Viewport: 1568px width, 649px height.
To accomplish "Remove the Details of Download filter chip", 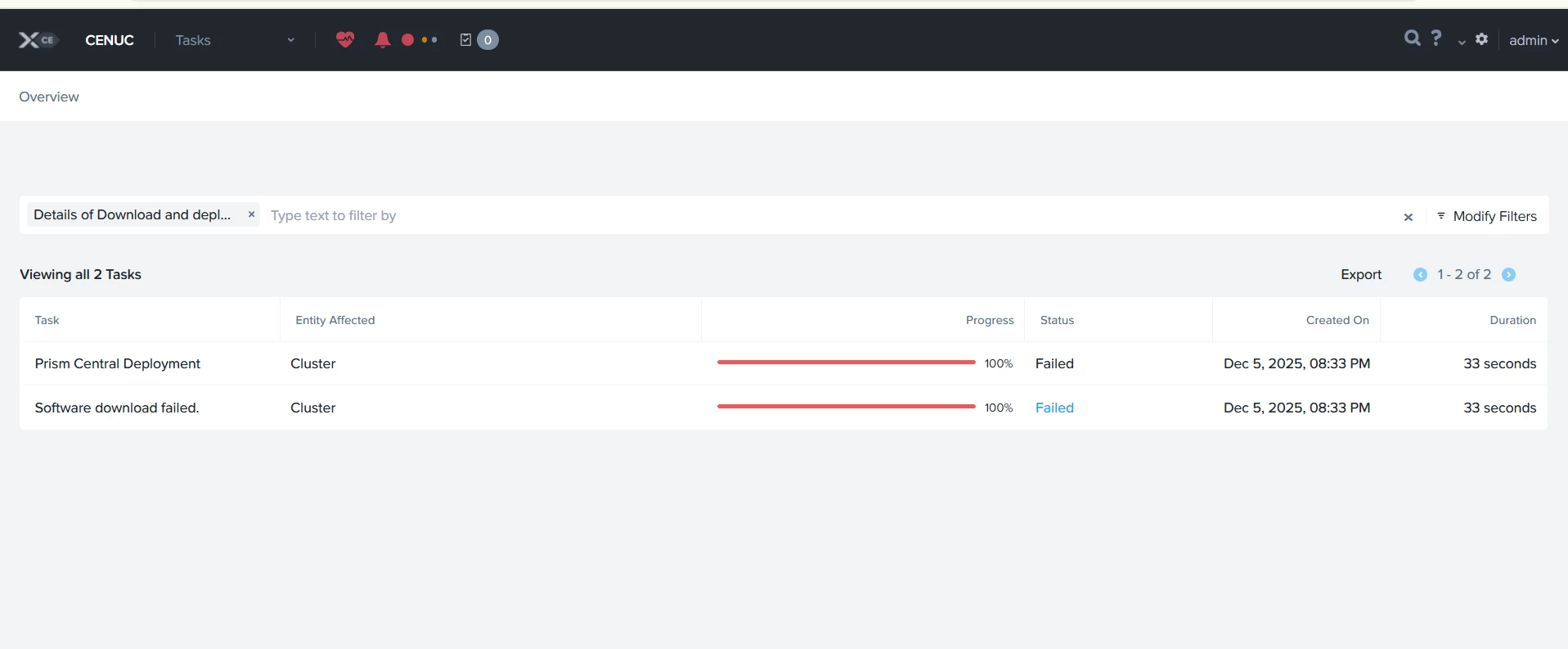I will [251, 214].
